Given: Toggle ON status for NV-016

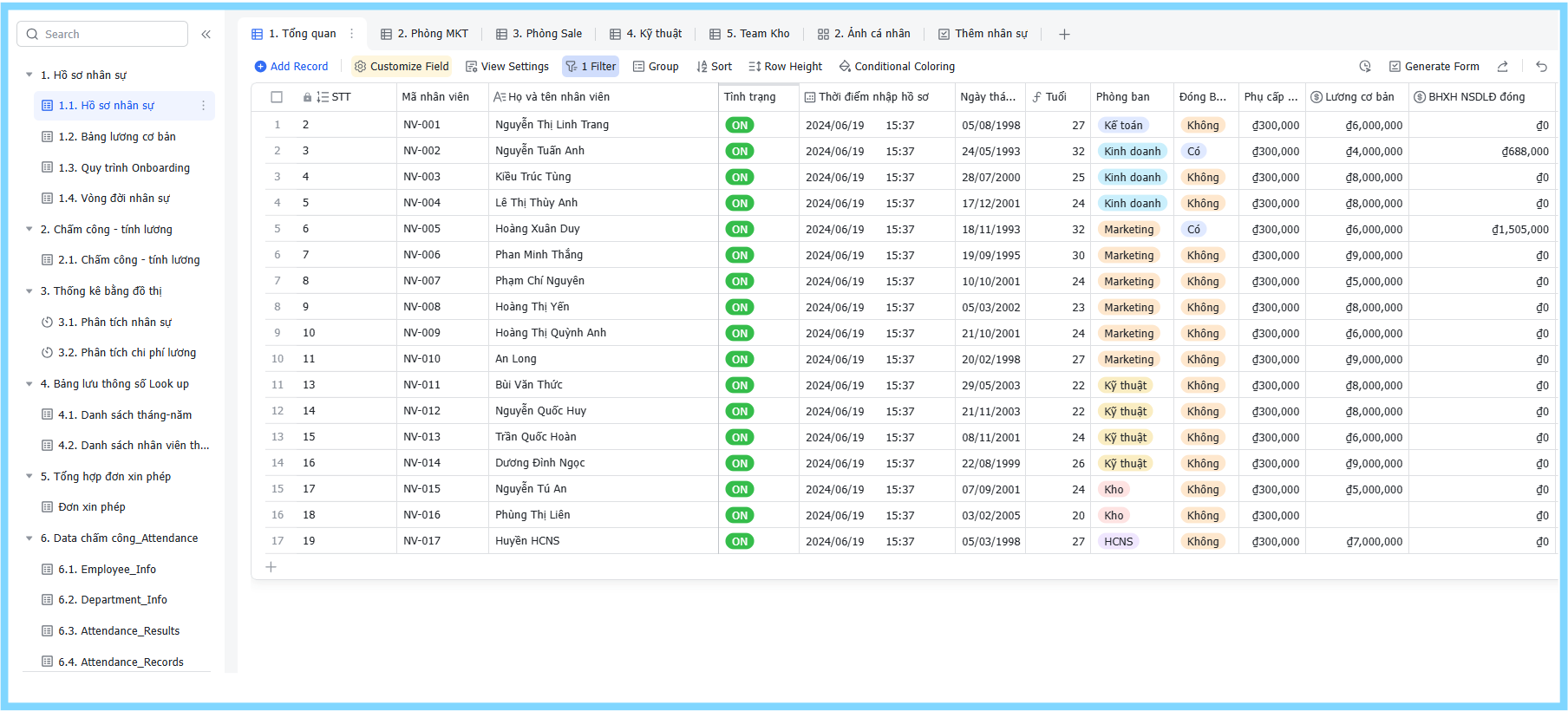Looking at the screenshot, I should tap(740, 516).
